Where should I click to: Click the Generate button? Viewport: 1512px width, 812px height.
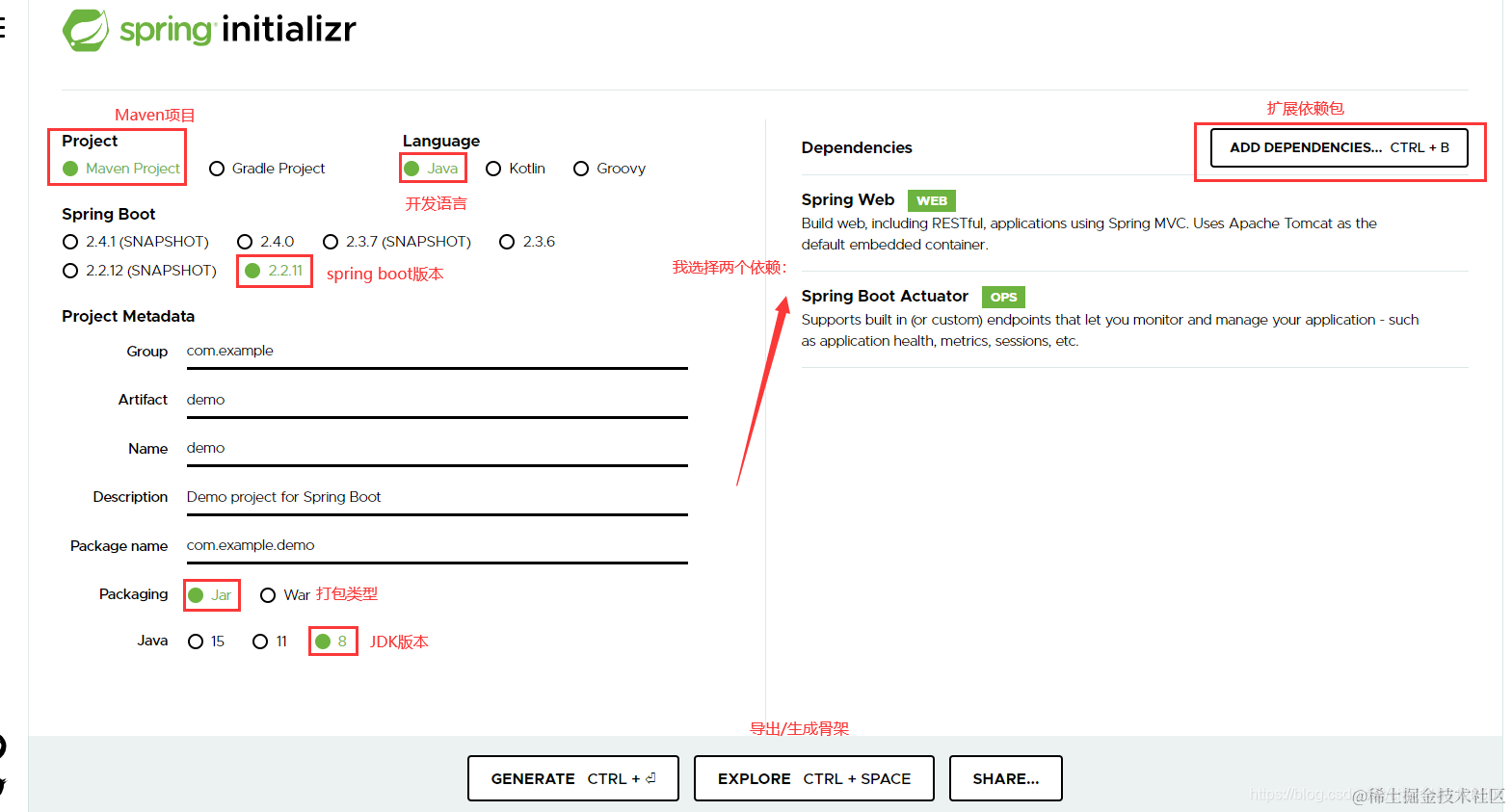pos(573,778)
